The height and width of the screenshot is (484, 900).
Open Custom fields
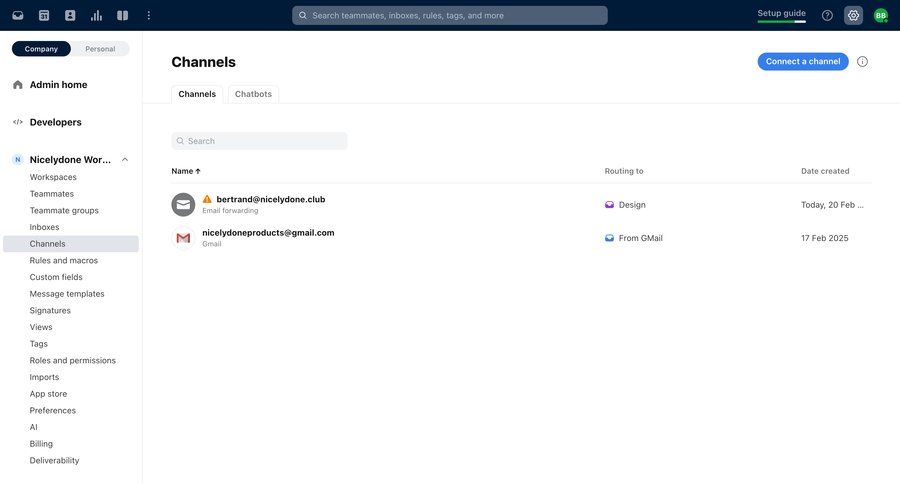coord(56,277)
